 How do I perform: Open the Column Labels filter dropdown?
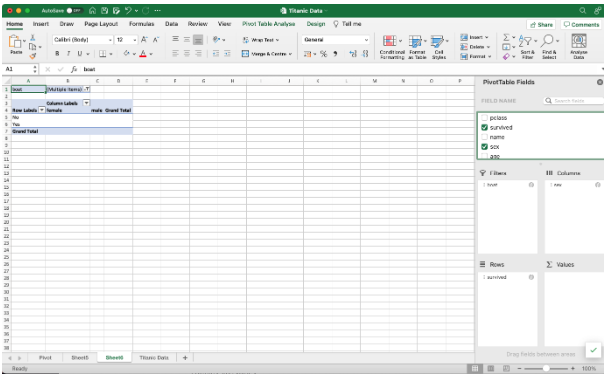pos(86,103)
